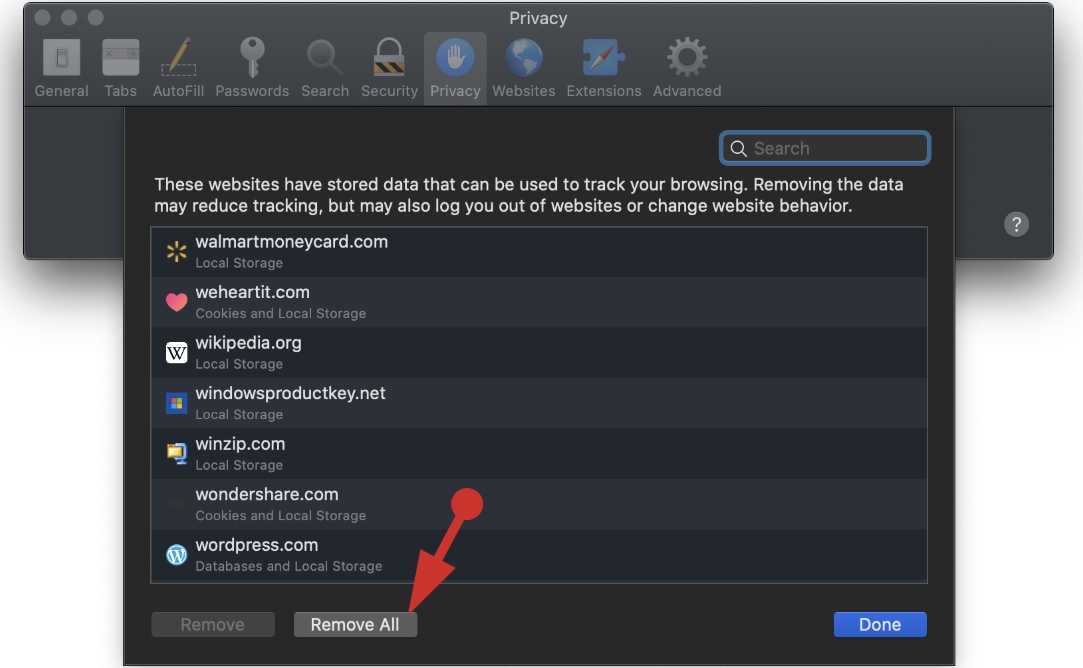
Task: Open the Passwords key icon
Action: pos(252,57)
